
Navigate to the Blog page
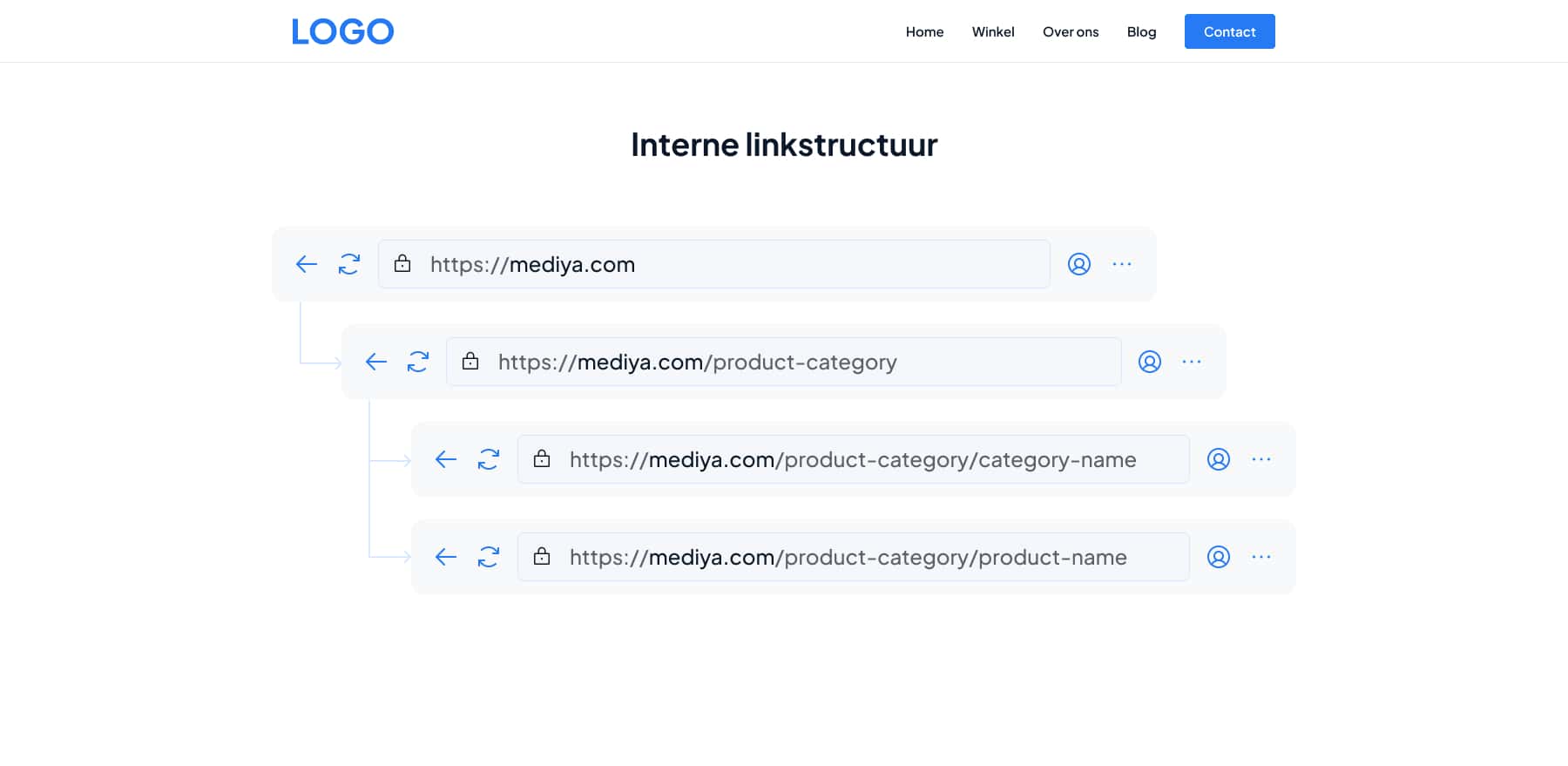(x=1141, y=32)
